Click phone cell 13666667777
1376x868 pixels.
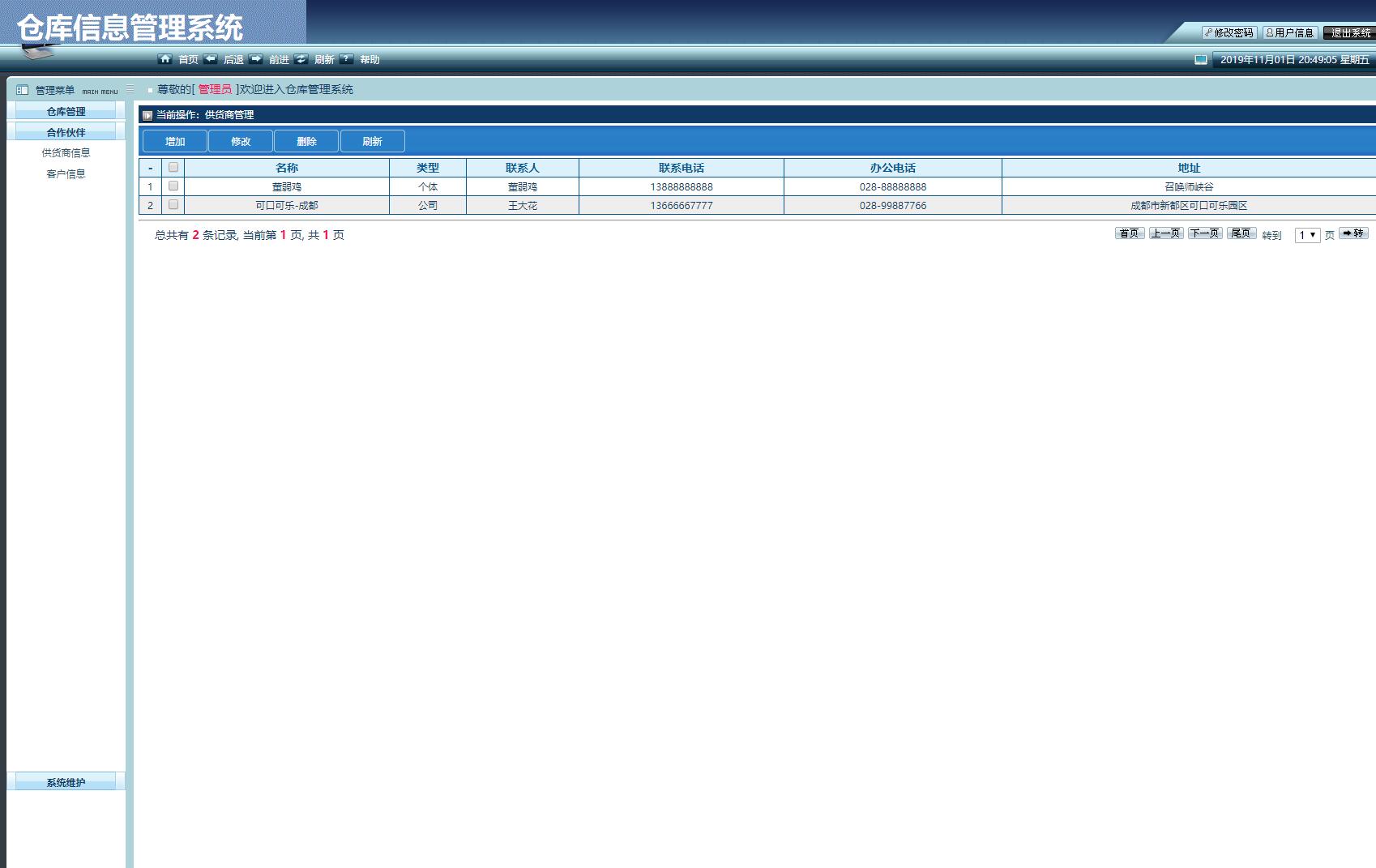(x=682, y=206)
